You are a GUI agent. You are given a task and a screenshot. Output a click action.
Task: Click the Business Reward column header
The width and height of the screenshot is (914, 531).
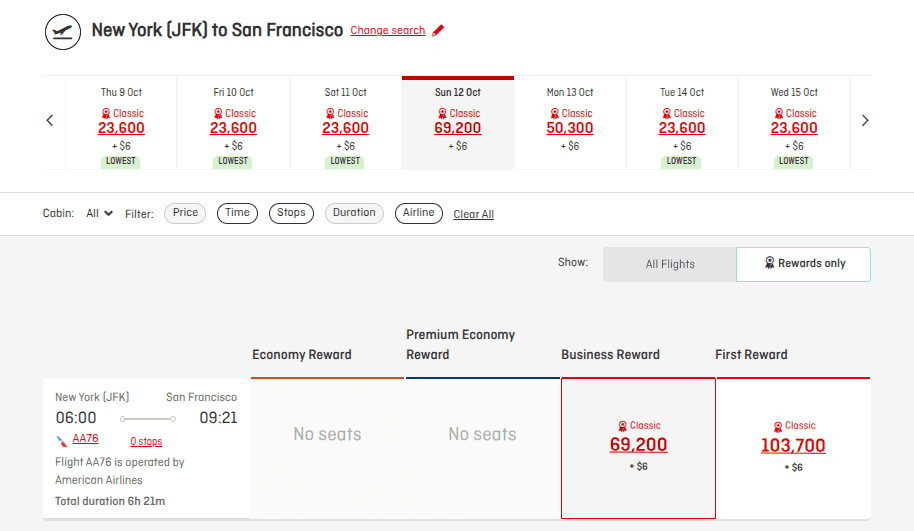pos(610,354)
